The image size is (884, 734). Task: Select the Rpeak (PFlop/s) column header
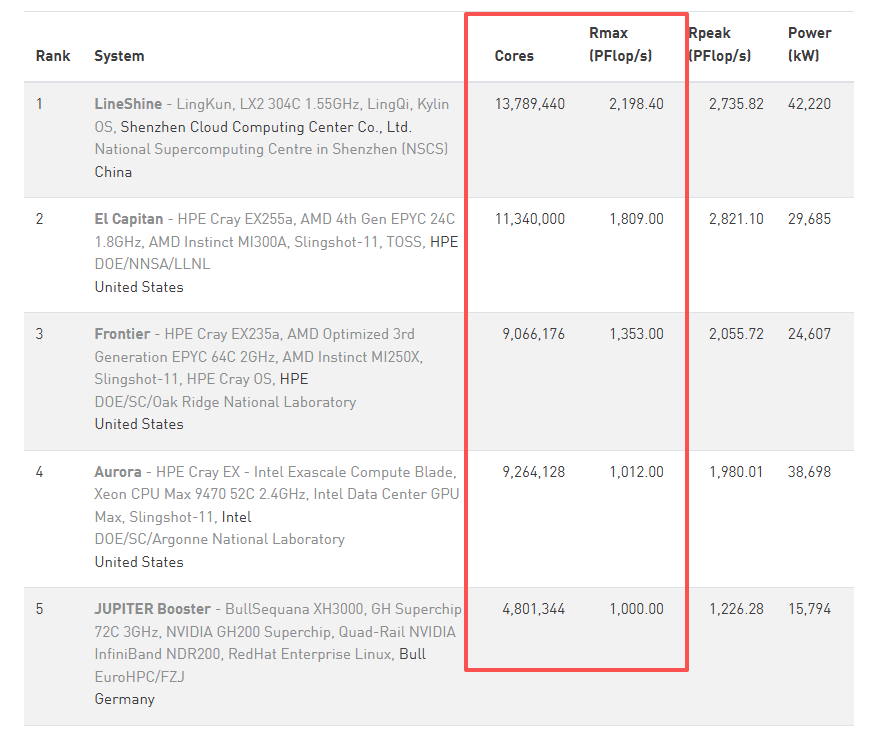[x=720, y=45]
